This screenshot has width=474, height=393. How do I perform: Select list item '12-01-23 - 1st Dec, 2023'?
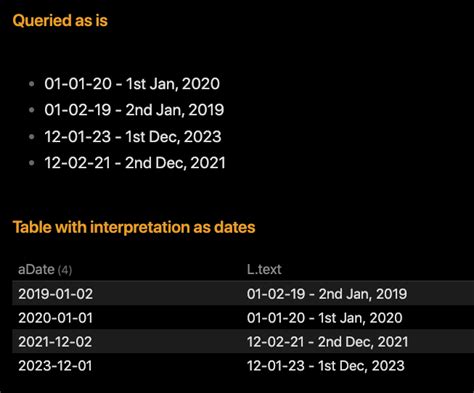[x=133, y=136]
